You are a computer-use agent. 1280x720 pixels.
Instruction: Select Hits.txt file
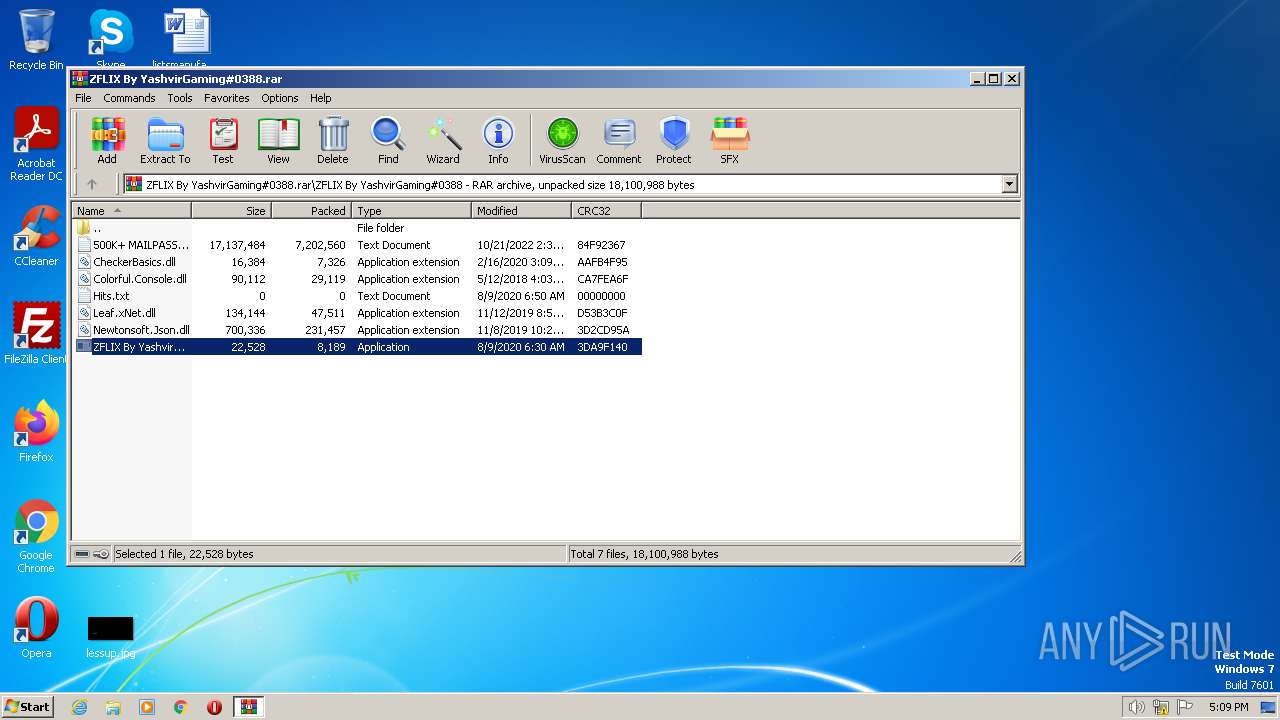357,296
